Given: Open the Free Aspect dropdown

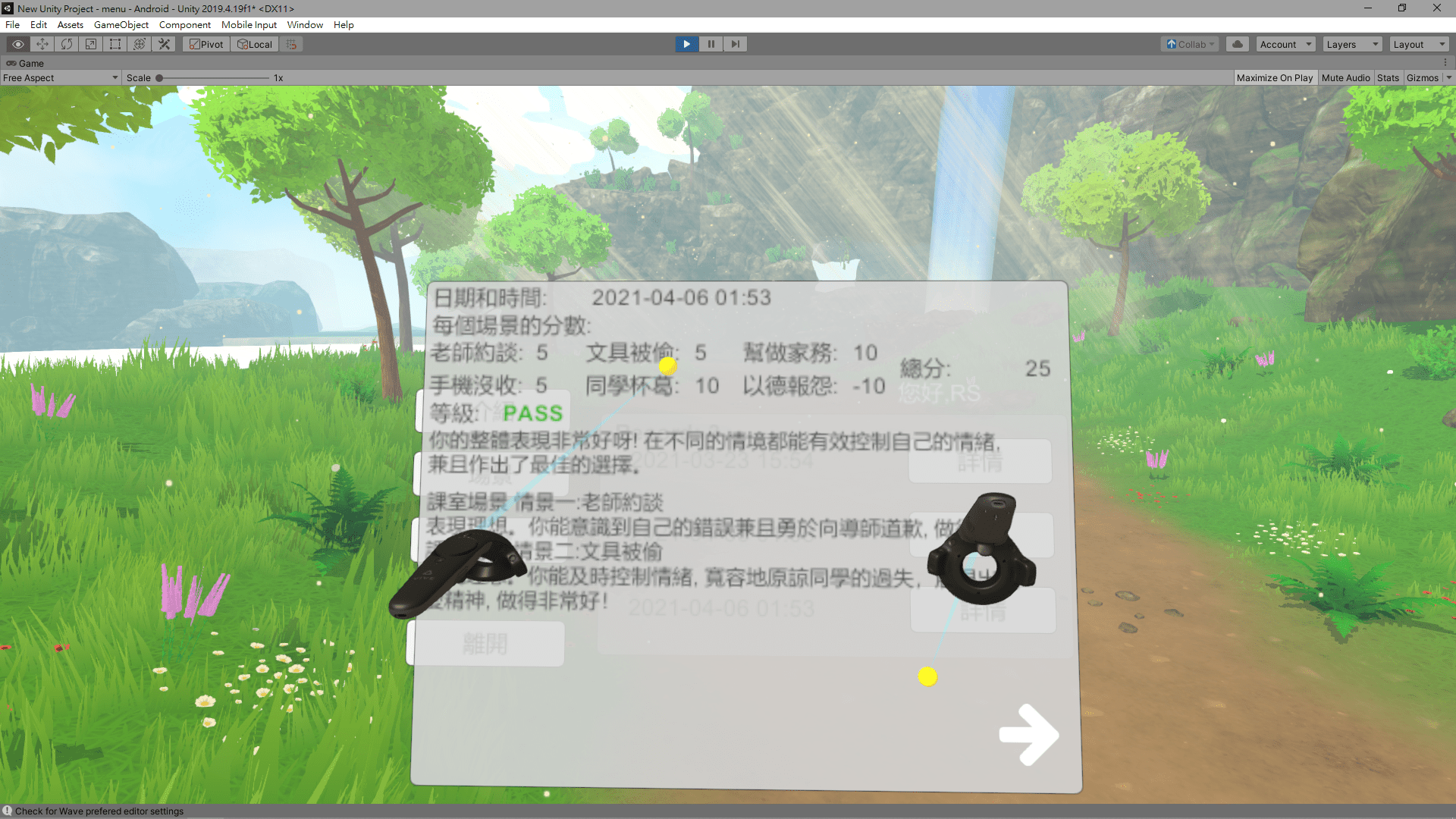Looking at the screenshot, I should [61, 77].
